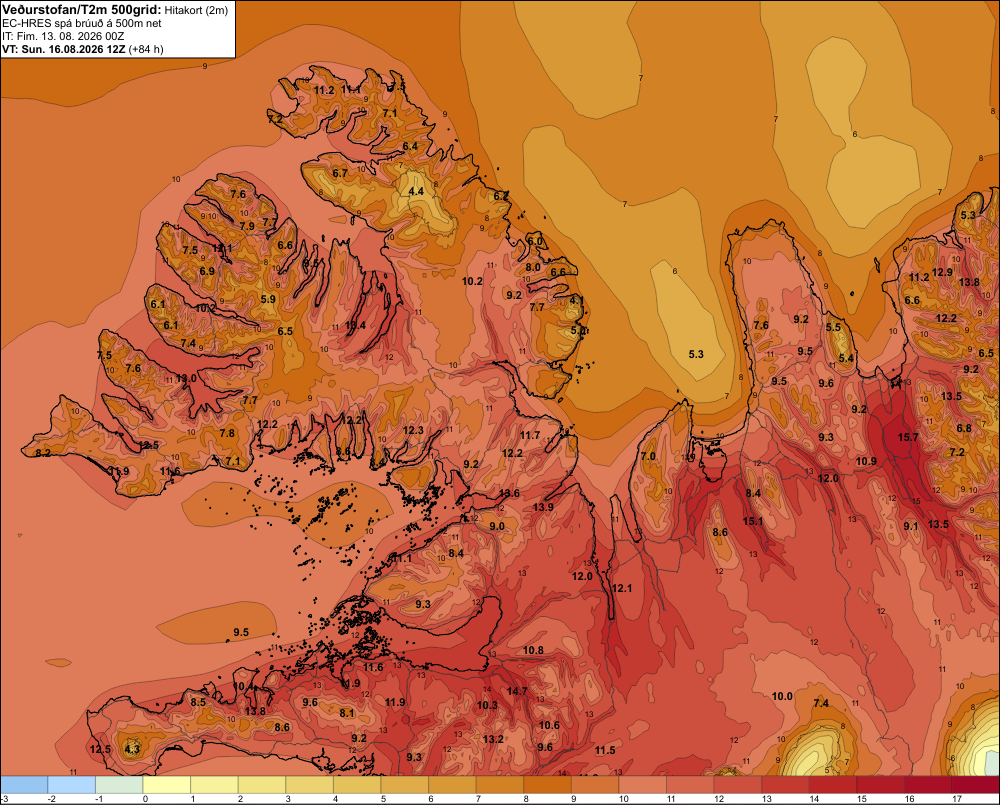Click the 5.4 temperature value on map
Screen dimensions: 1000x805
tap(846, 358)
